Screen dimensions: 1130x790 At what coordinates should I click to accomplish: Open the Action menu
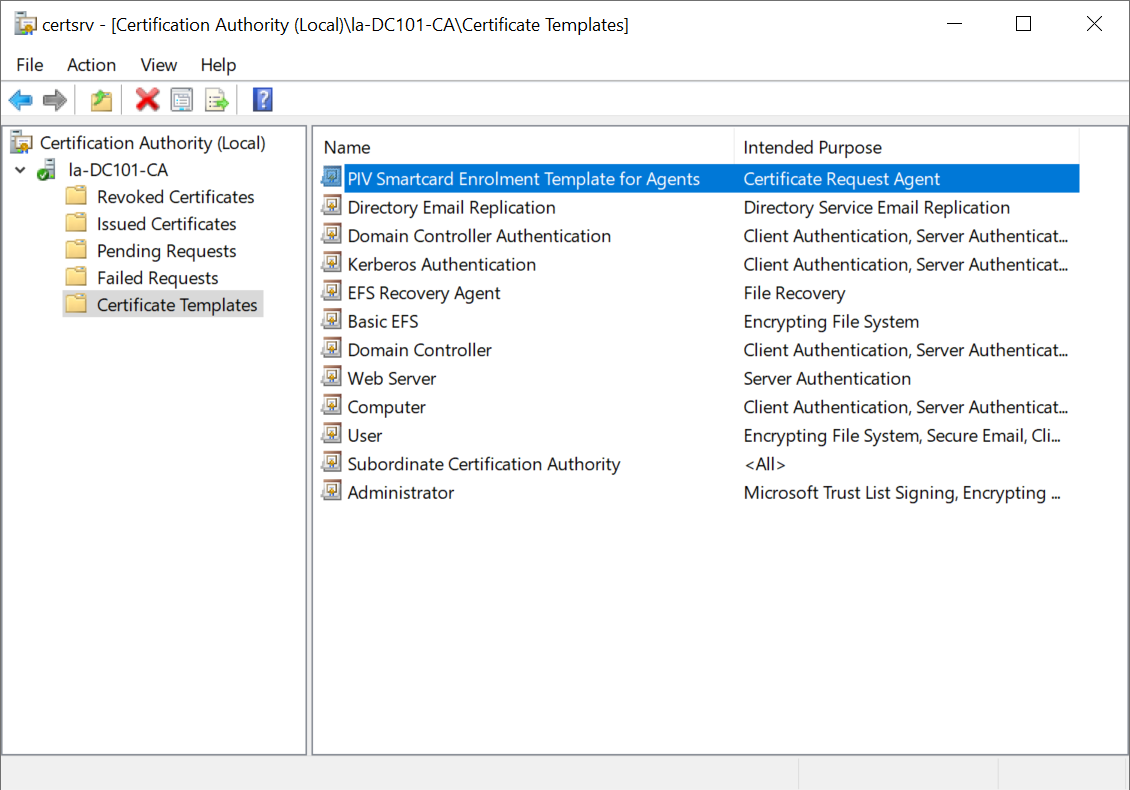[91, 65]
